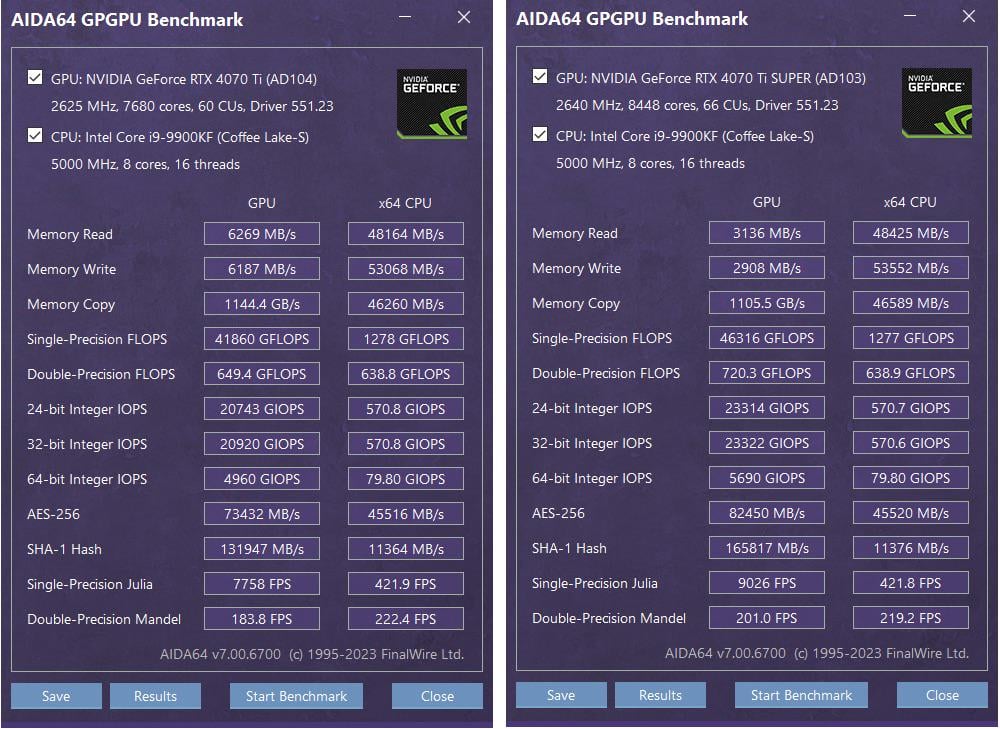The height and width of the screenshot is (729, 1000).
Task: Click the 11376 MB/s CPU SHA-1 value
Action: coord(911,547)
